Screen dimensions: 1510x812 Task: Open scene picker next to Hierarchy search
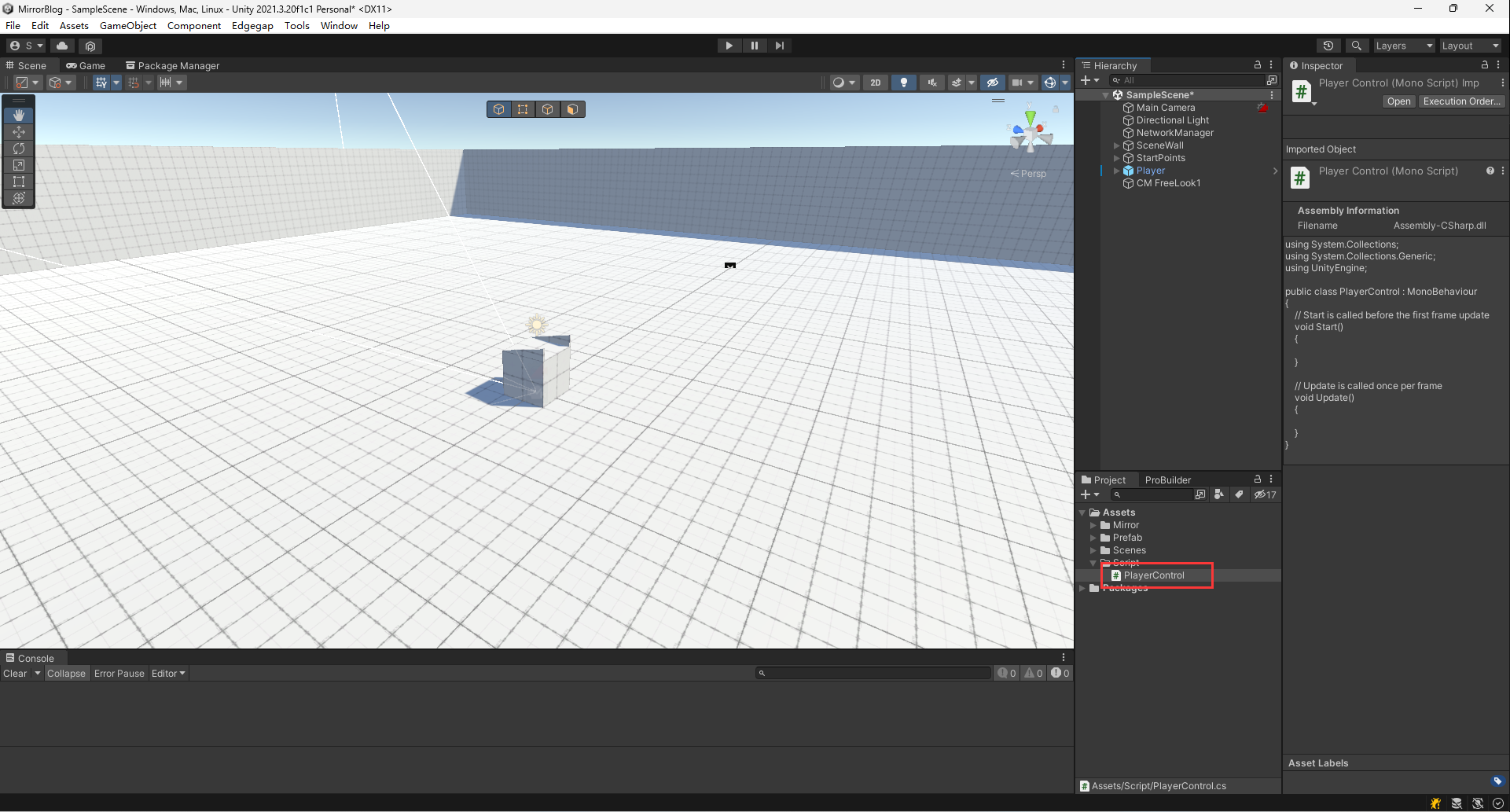click(x=1271, y=80)
